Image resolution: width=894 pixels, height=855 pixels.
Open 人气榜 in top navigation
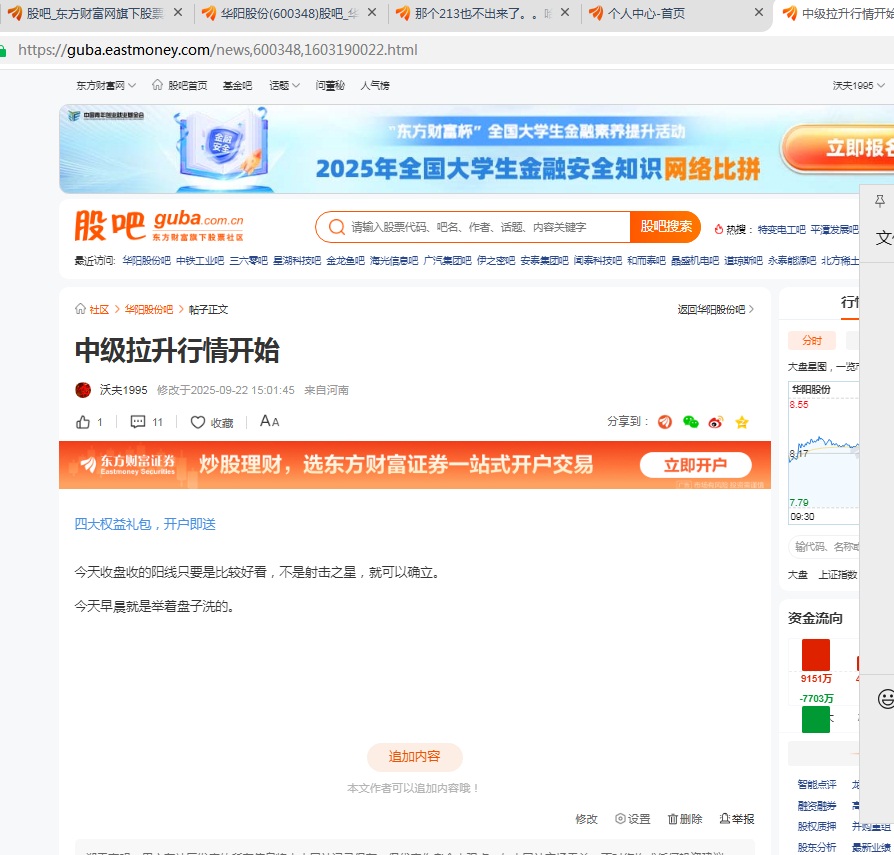[x=375, y=86]
